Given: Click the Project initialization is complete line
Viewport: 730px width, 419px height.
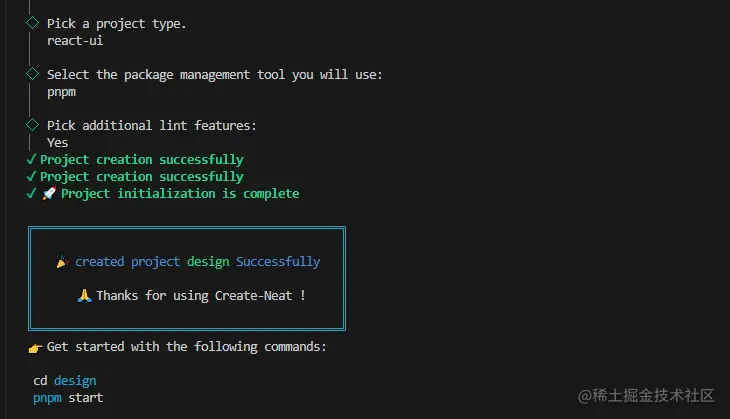Looking at the screenshot, I should [x=180, y=194].
